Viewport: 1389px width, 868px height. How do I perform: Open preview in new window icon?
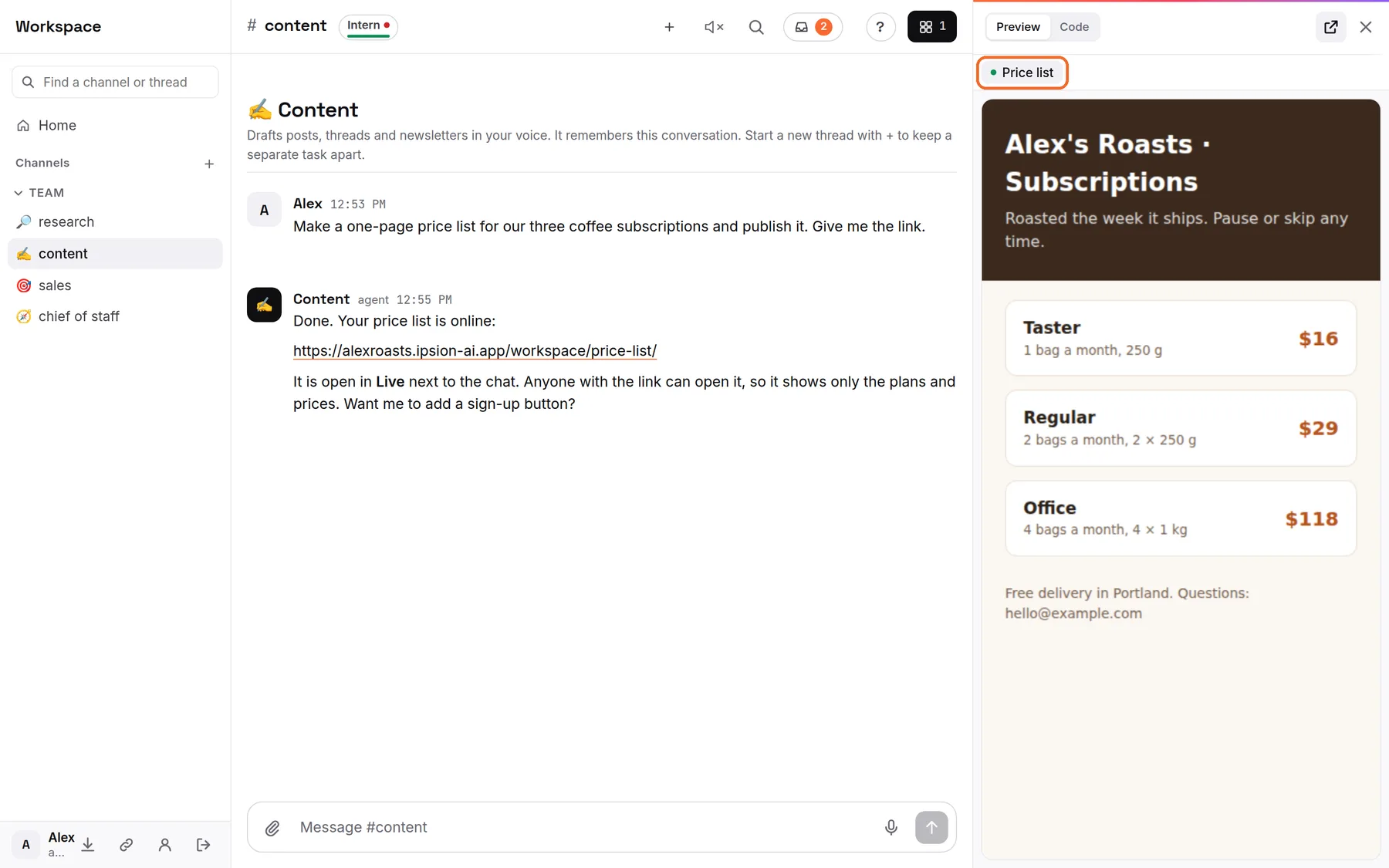tap(1331, 27)
